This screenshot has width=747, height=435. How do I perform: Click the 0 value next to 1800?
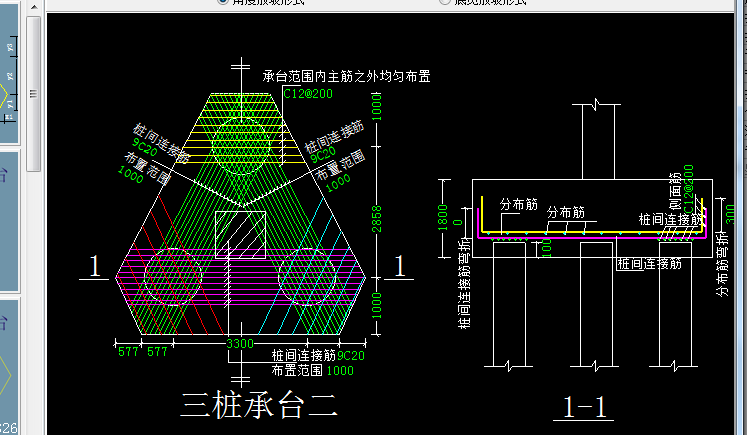[458, 222]
